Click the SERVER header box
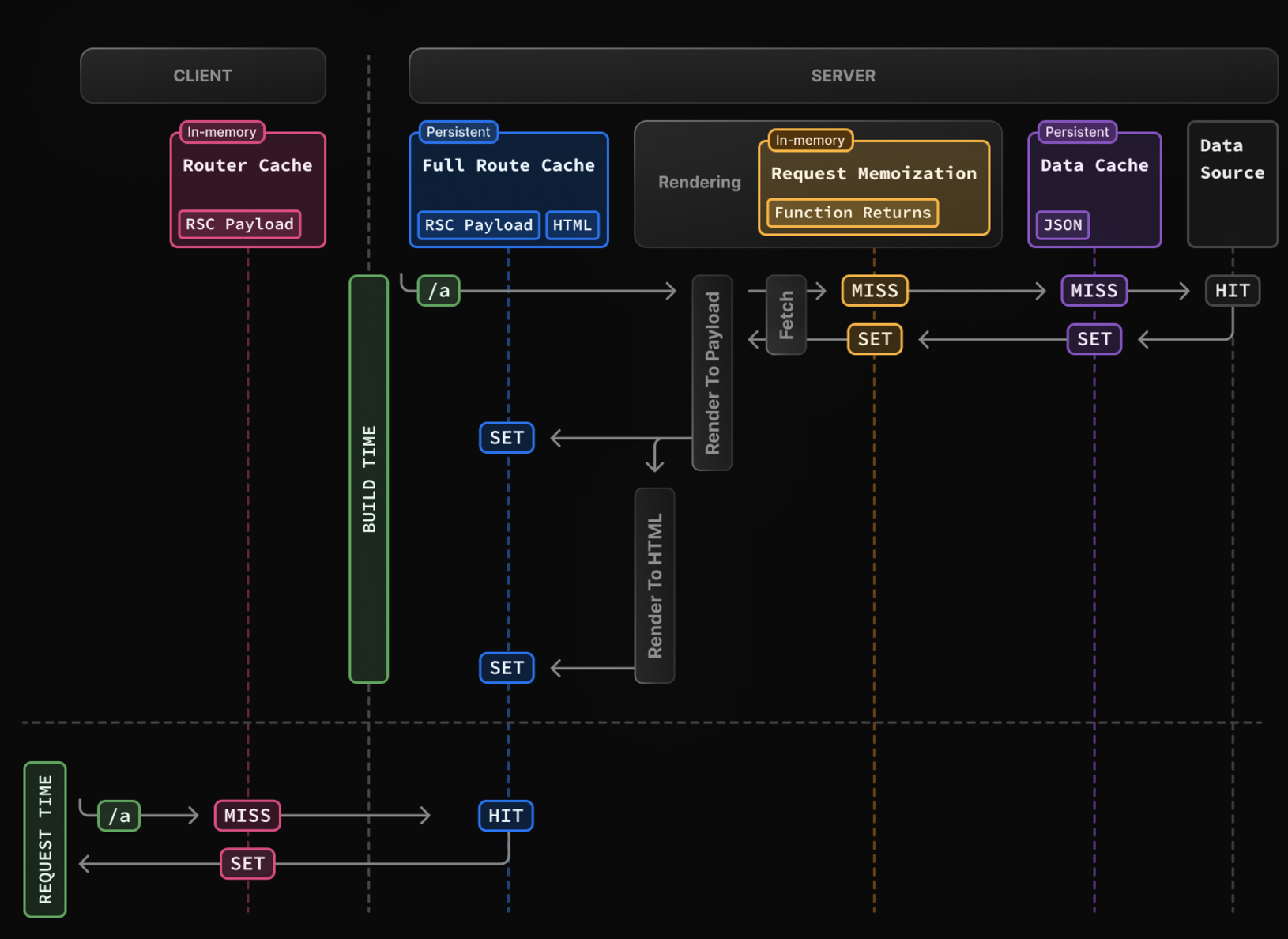This screenshot has height=939, width=1288. pos(843,76)
